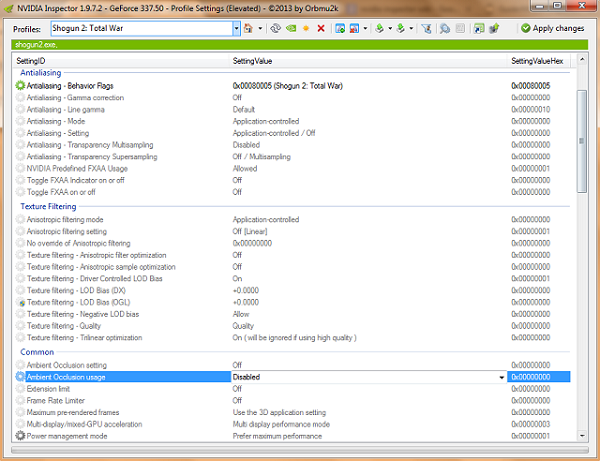Select the Anisotropic filter optimization row
This screenshot has width=600, height=461.
point(293,255)
